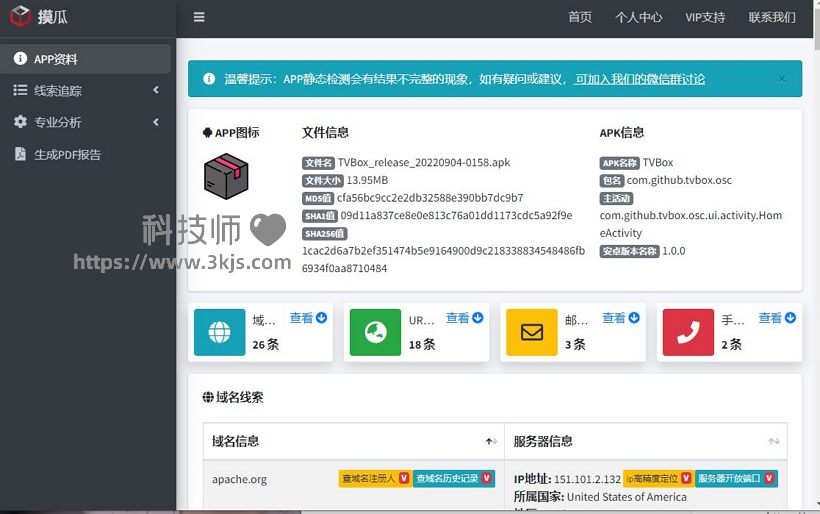The image size is (820, 514).
Task: Click the PDF file icon in sidebar
Action: tap(20, 154)
